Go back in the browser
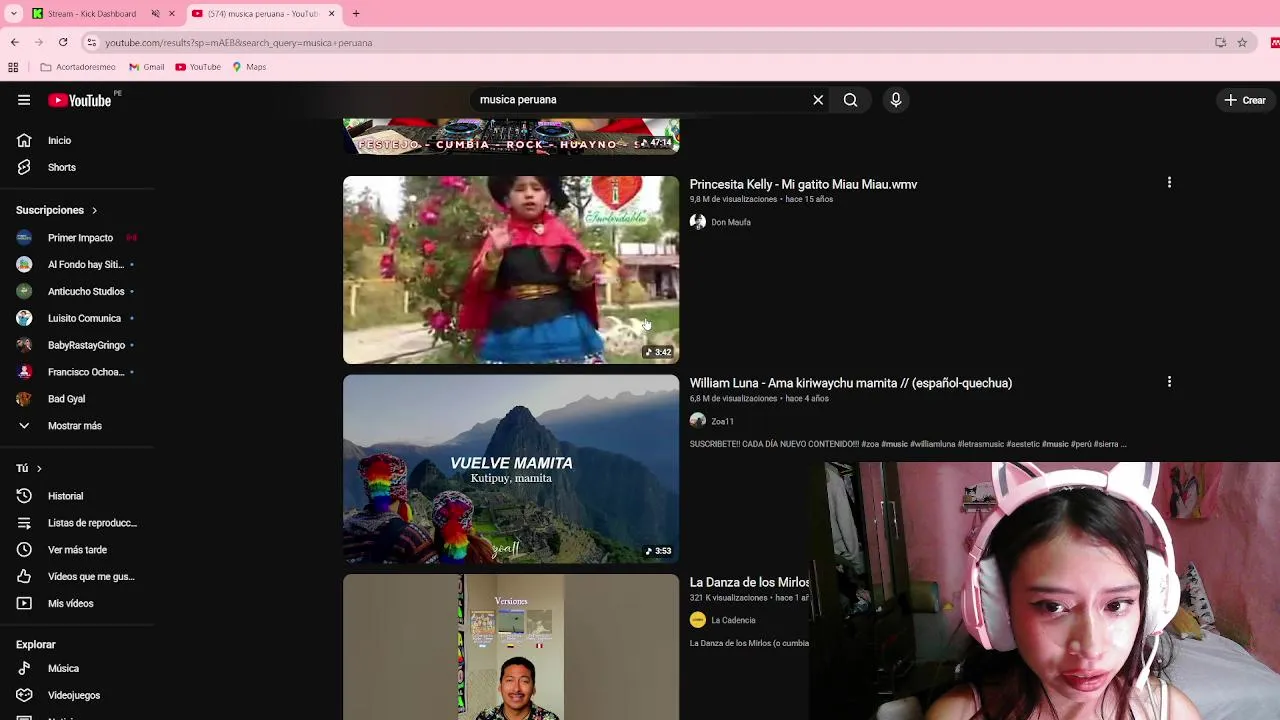Screen dimensions: 1280x720 [x=14, y=42]
